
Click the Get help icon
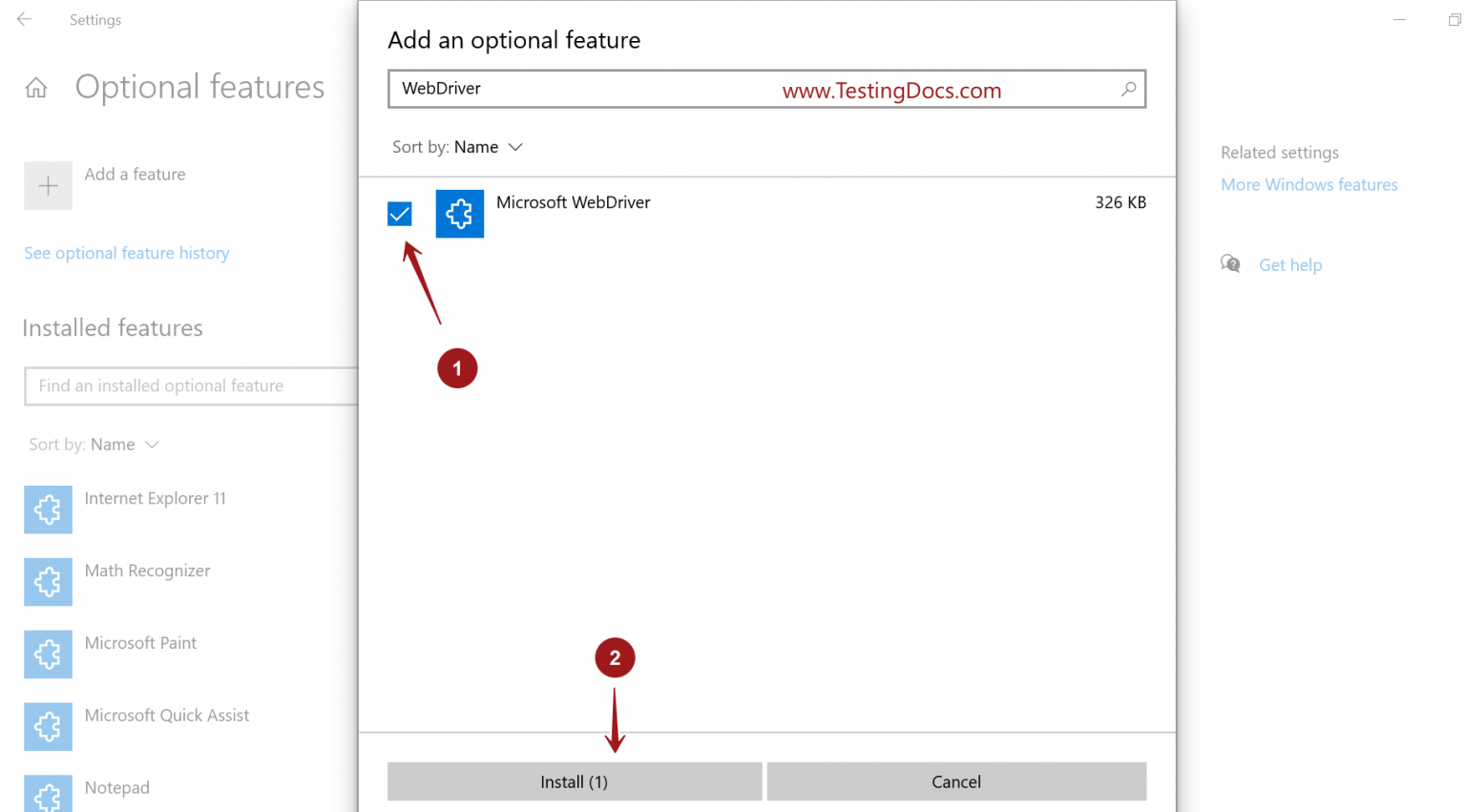click(x=1230, y=263)
